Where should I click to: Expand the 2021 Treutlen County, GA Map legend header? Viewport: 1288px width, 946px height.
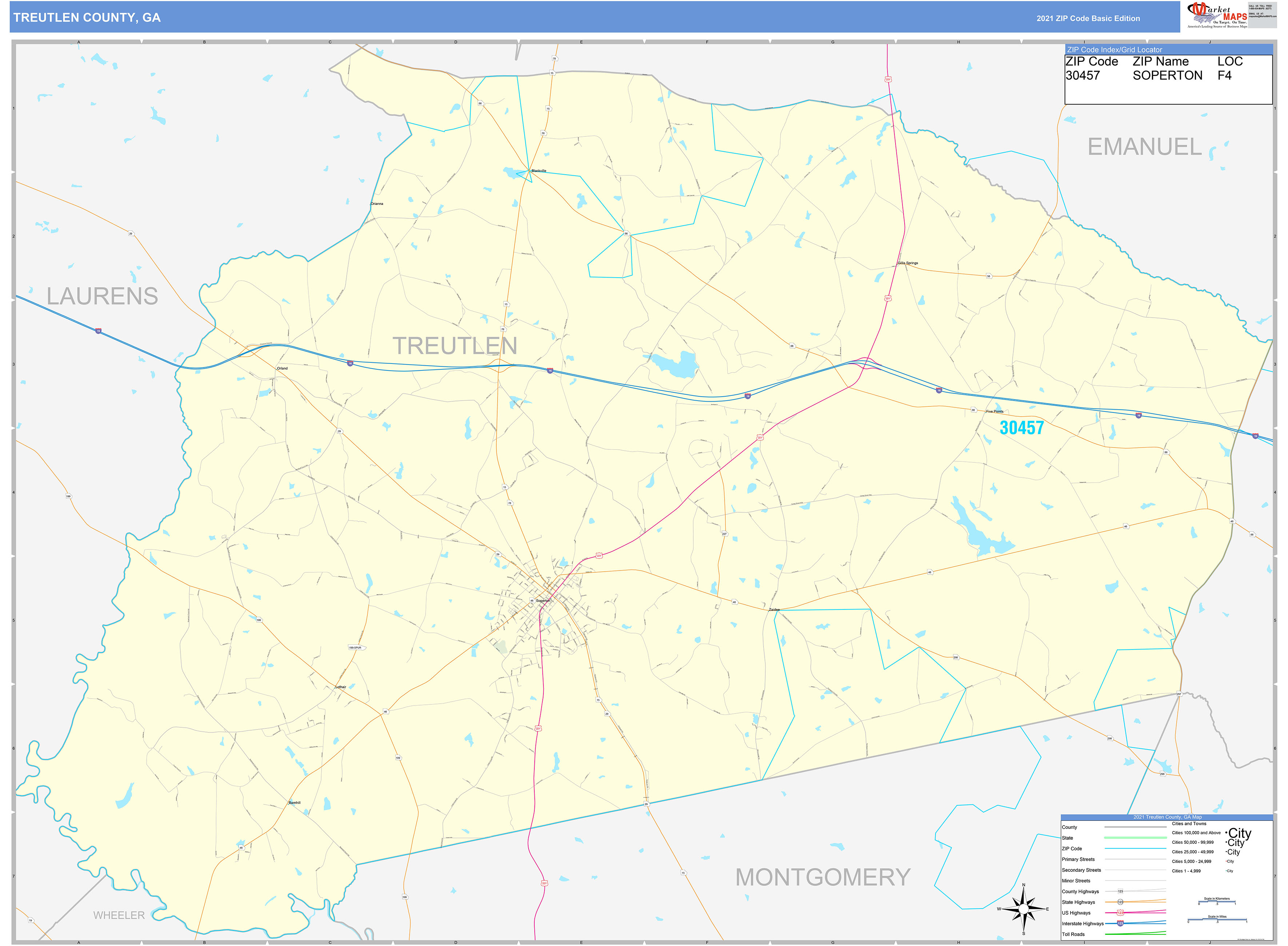(1168, 817)
